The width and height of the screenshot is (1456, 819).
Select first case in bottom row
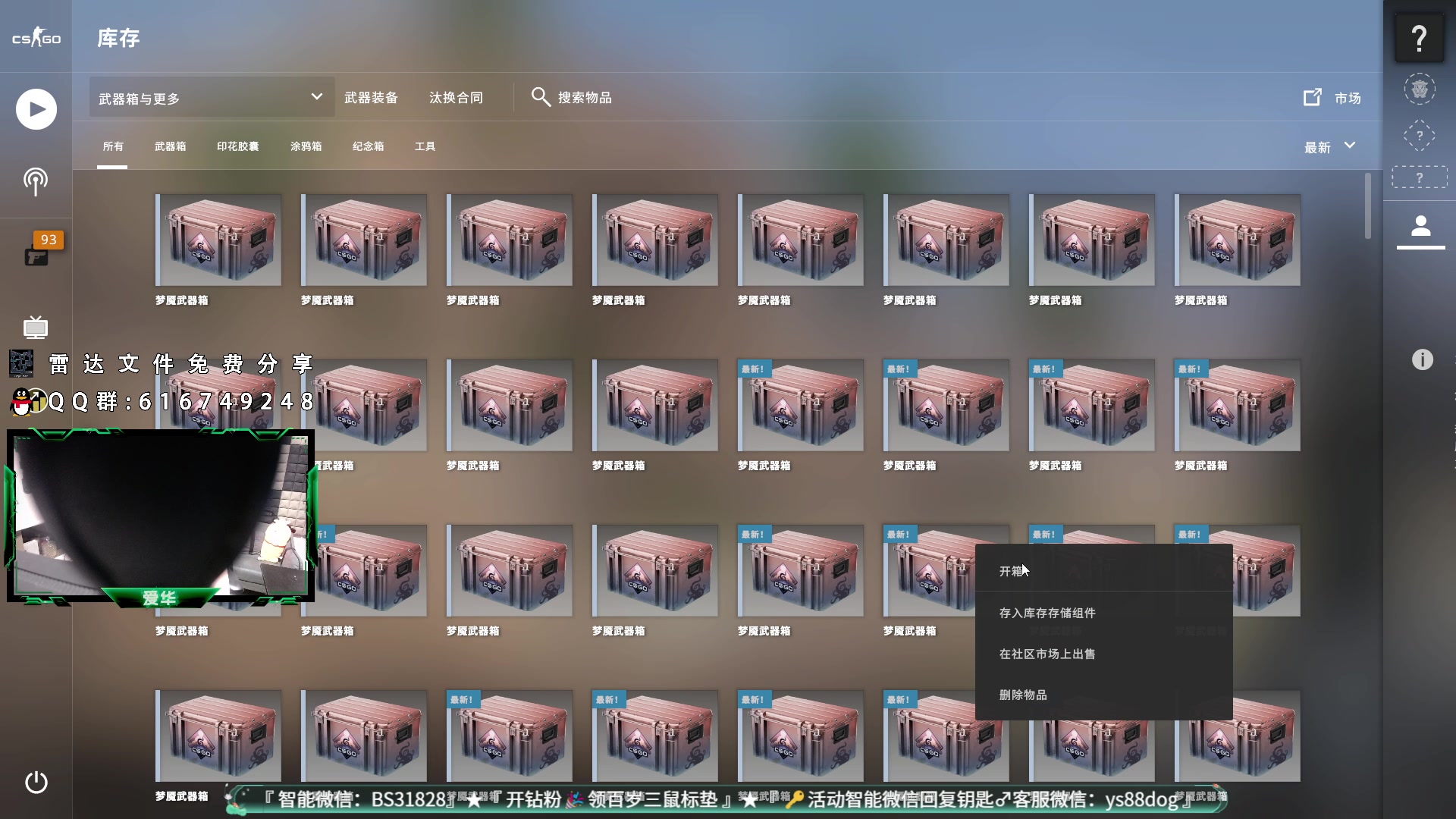218,736
